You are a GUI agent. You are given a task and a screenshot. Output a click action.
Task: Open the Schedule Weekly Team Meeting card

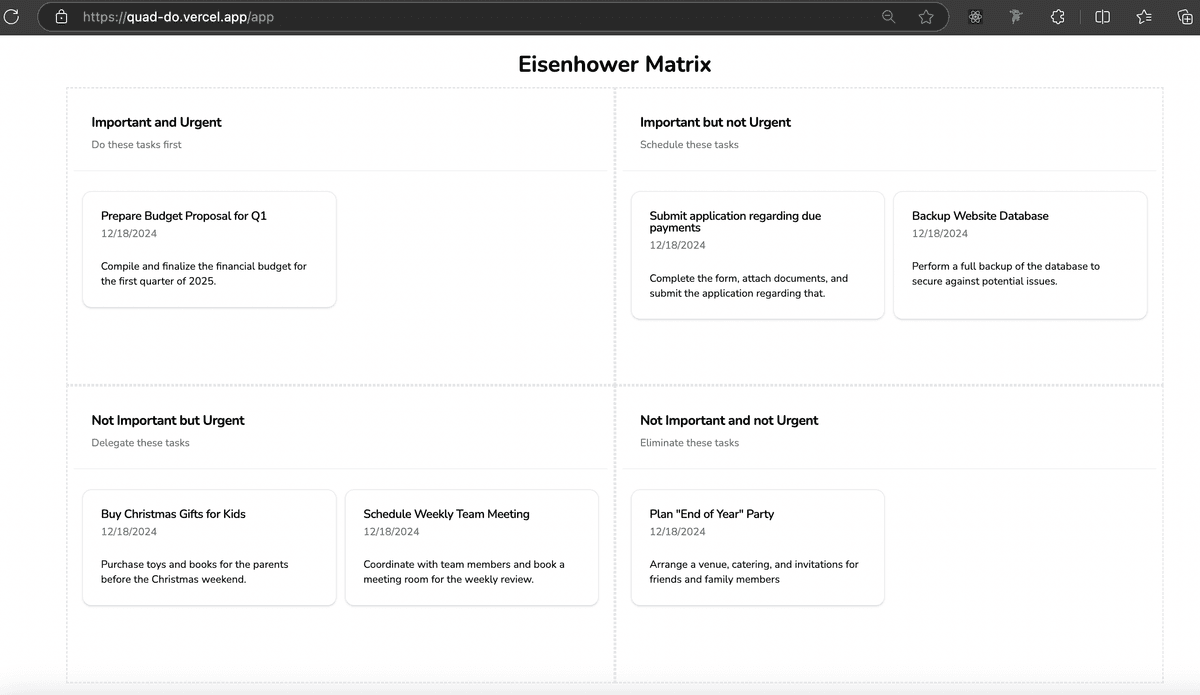471,547
